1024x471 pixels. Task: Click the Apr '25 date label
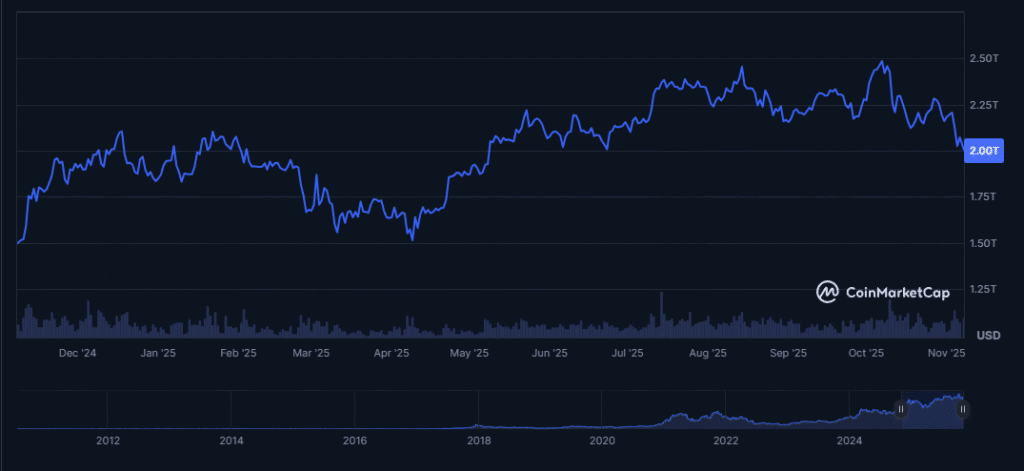pyautogui.click(x=391, y=353)
